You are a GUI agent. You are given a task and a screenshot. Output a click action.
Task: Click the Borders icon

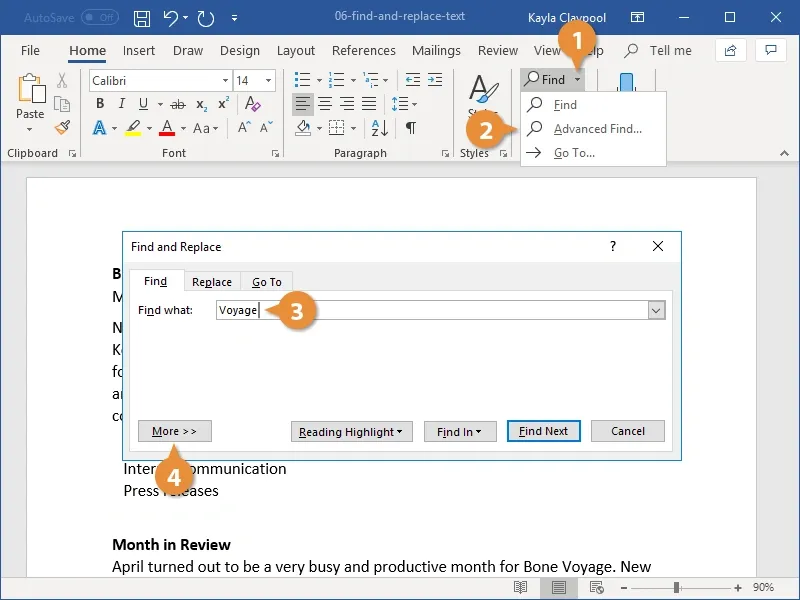336,128
